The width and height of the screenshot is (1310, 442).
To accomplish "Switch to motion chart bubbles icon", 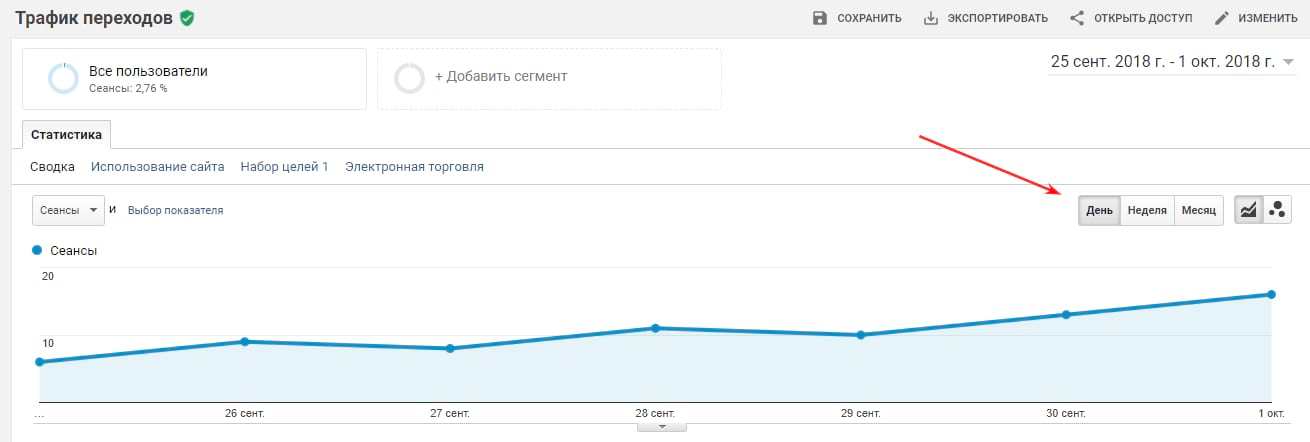I will tap(1278, 210).
